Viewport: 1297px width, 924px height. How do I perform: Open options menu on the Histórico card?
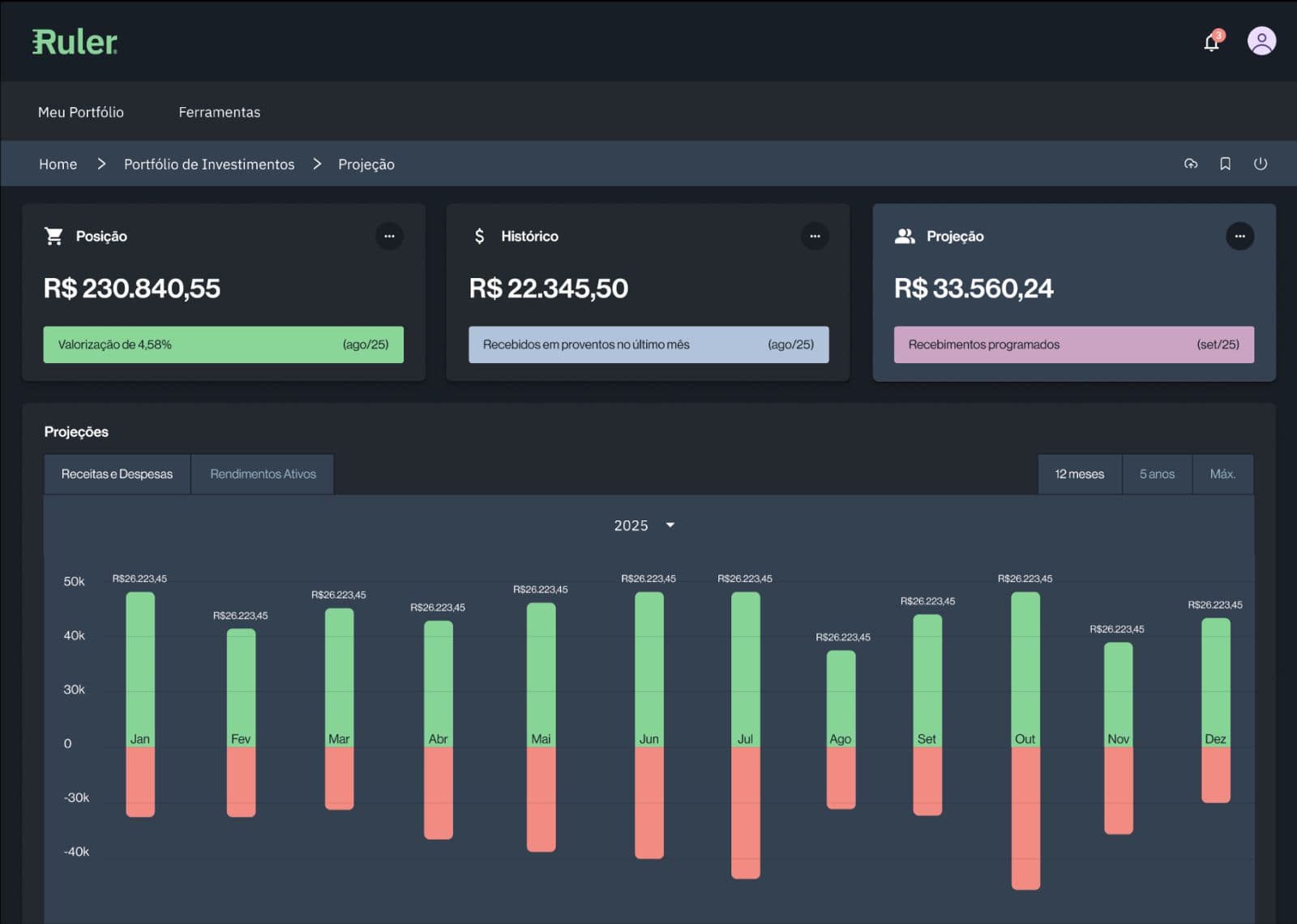(x=815, y=236)
